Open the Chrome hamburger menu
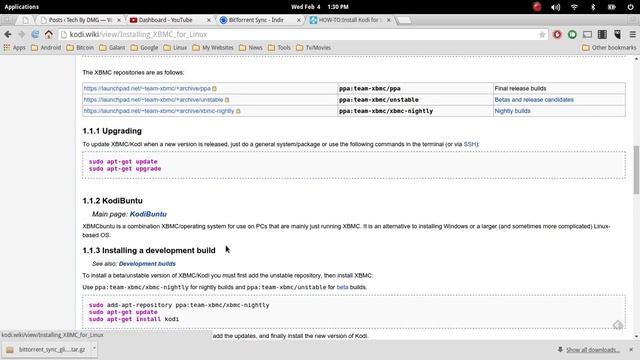Image resolution: width=640 pixels, height=360 pixels. (x=633, y=35)
